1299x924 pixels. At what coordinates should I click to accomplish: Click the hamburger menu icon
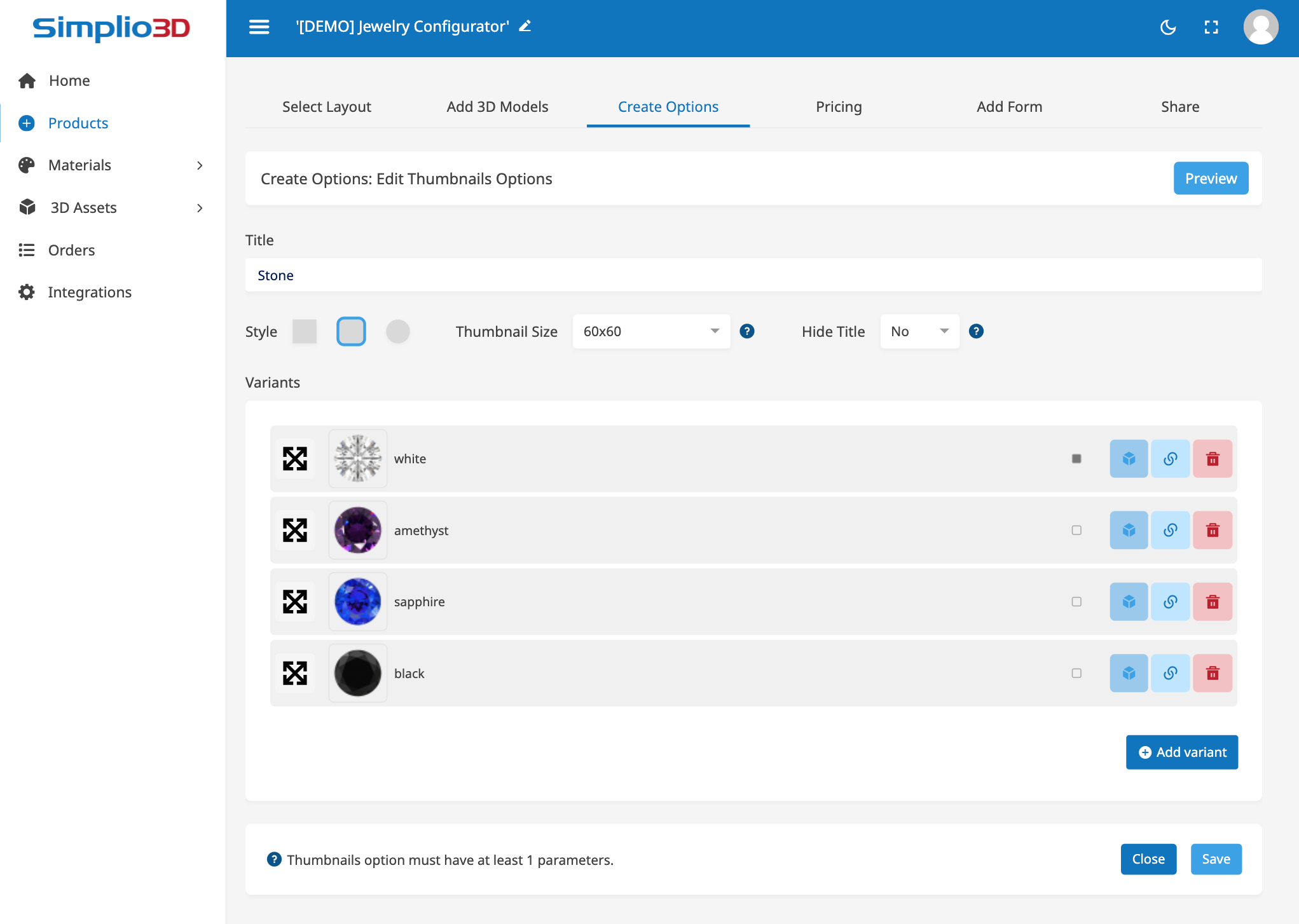point(259,27)
